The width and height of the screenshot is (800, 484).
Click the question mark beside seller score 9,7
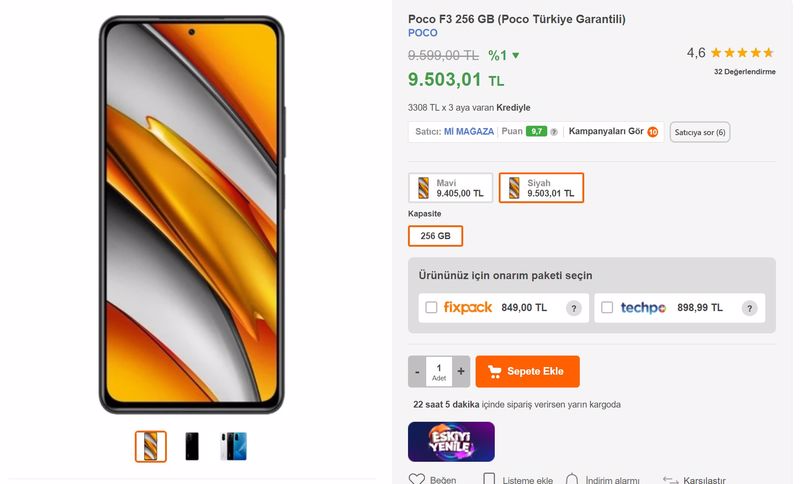pos(553,132)
